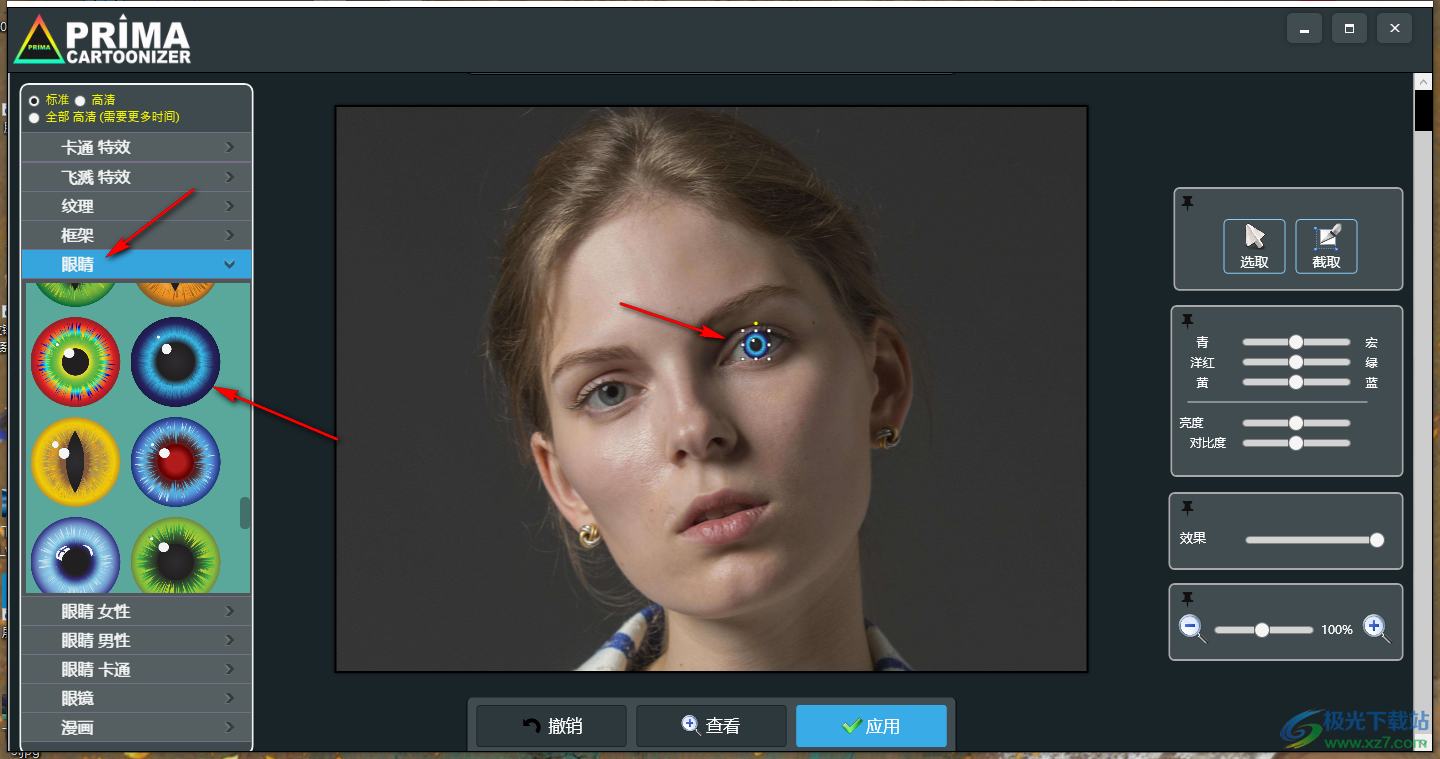Adjust the 对比度 contrast slider

click(x=1296, y=443)
